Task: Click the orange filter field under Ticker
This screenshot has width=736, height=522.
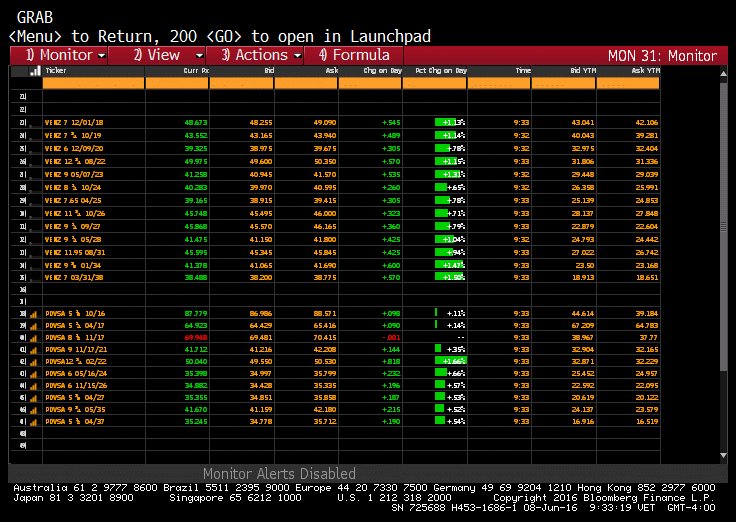Action: pyautogui.click(x=93, y=84)
